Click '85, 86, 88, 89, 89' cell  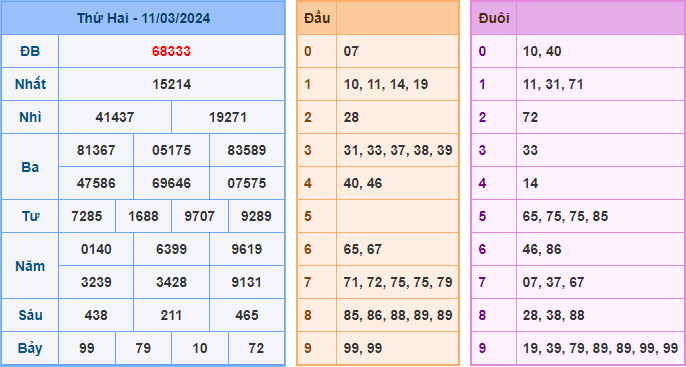[x=398, y=315]
